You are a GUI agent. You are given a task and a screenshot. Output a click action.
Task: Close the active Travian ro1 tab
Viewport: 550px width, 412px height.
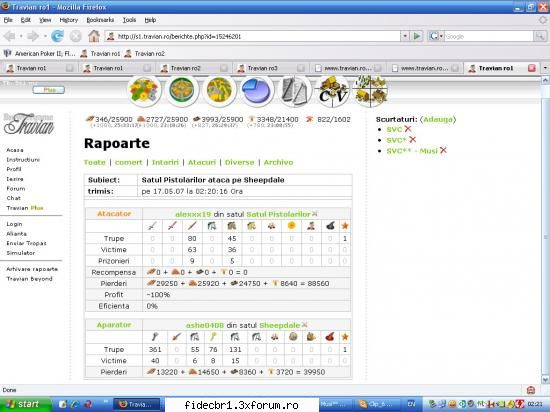[x=532, y=68]
